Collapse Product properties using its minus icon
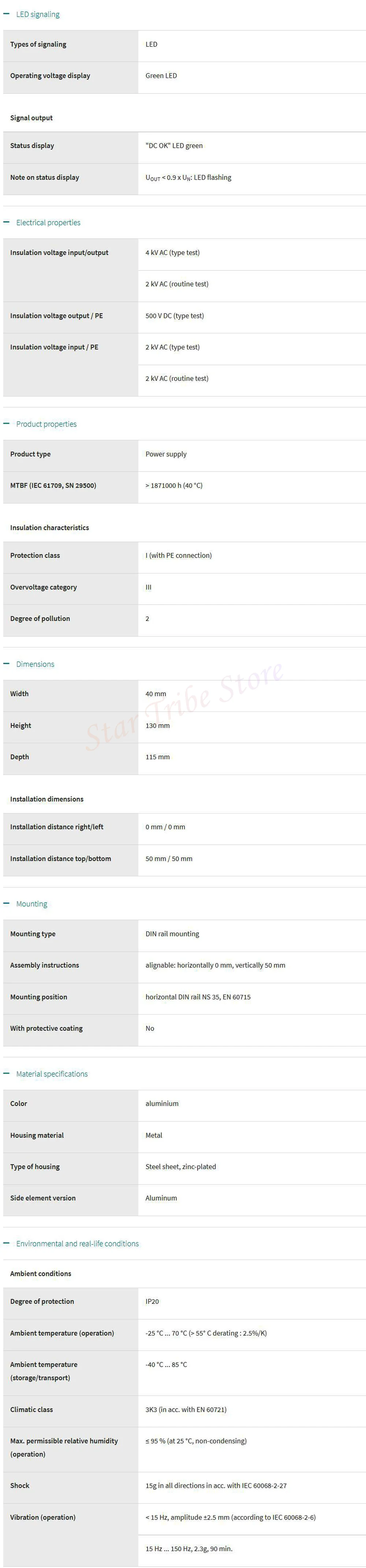This screenshot has width=366, height=1568. click(x=7, y=424)
